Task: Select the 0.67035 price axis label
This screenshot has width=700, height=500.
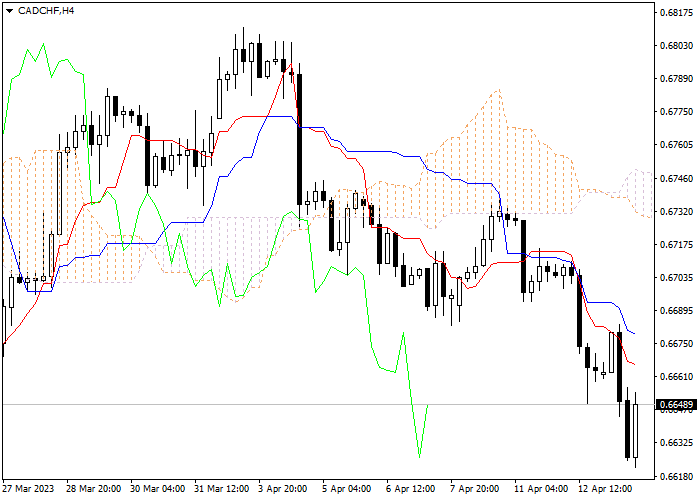Action: pyautogui.click(x=677, y=278)
